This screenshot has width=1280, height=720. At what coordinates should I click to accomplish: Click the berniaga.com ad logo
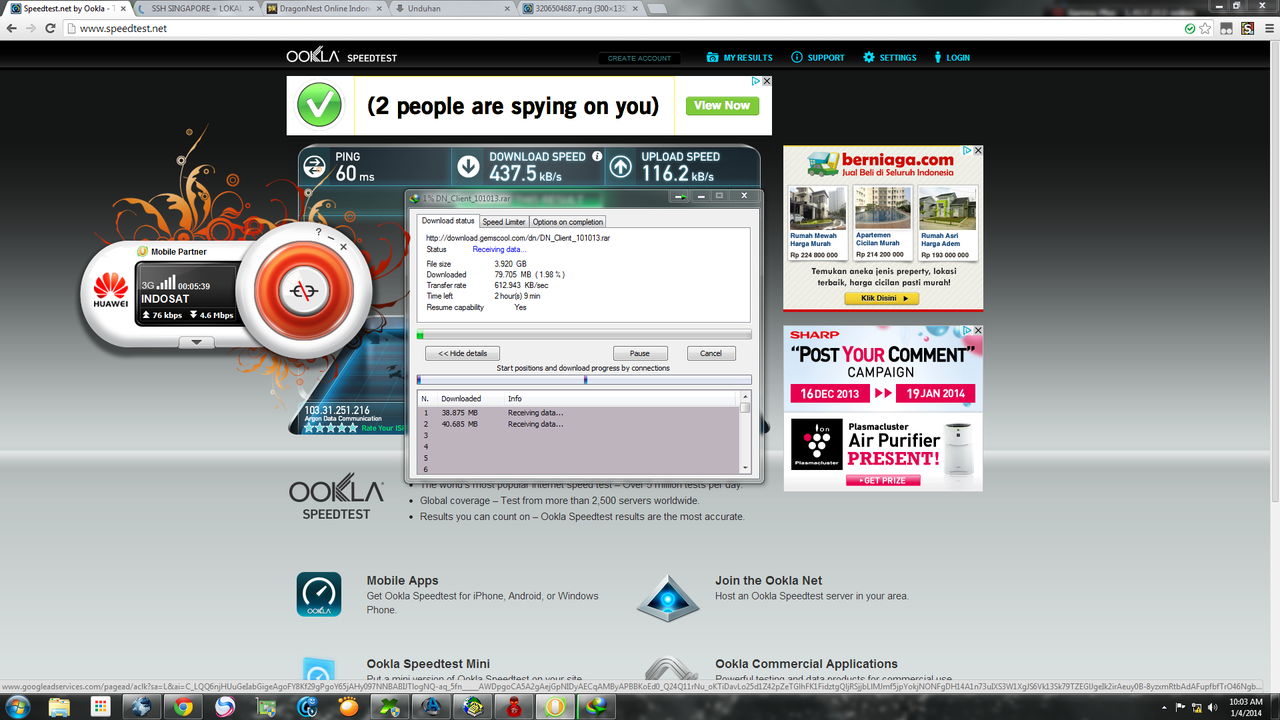(x=881, y=163)
